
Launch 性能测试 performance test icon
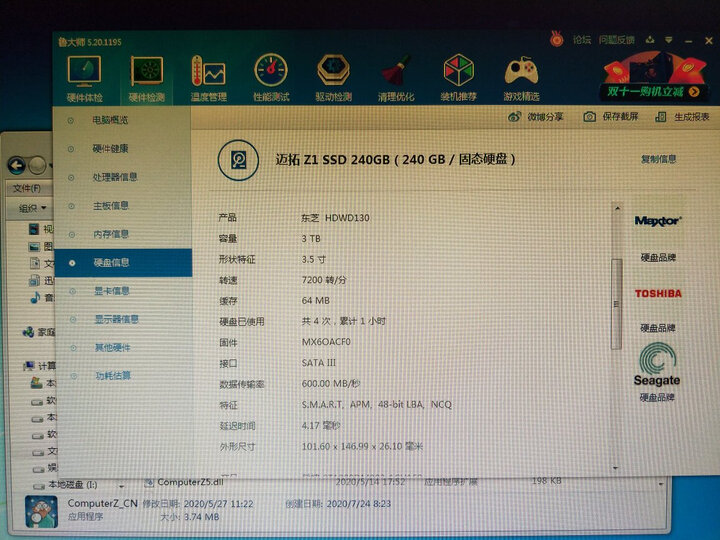271,78
